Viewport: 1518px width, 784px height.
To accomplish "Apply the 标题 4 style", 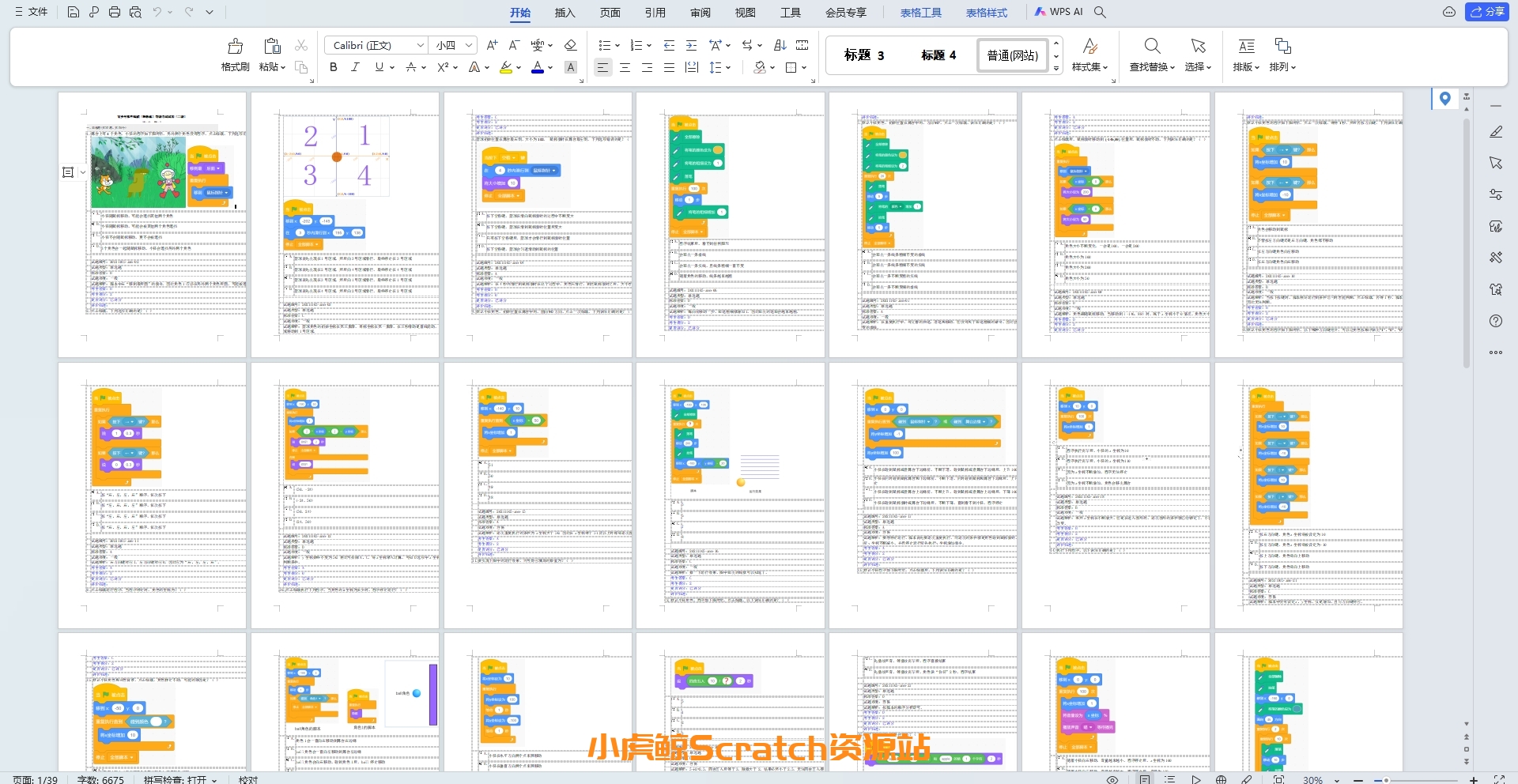I will [x=938, y=55].
